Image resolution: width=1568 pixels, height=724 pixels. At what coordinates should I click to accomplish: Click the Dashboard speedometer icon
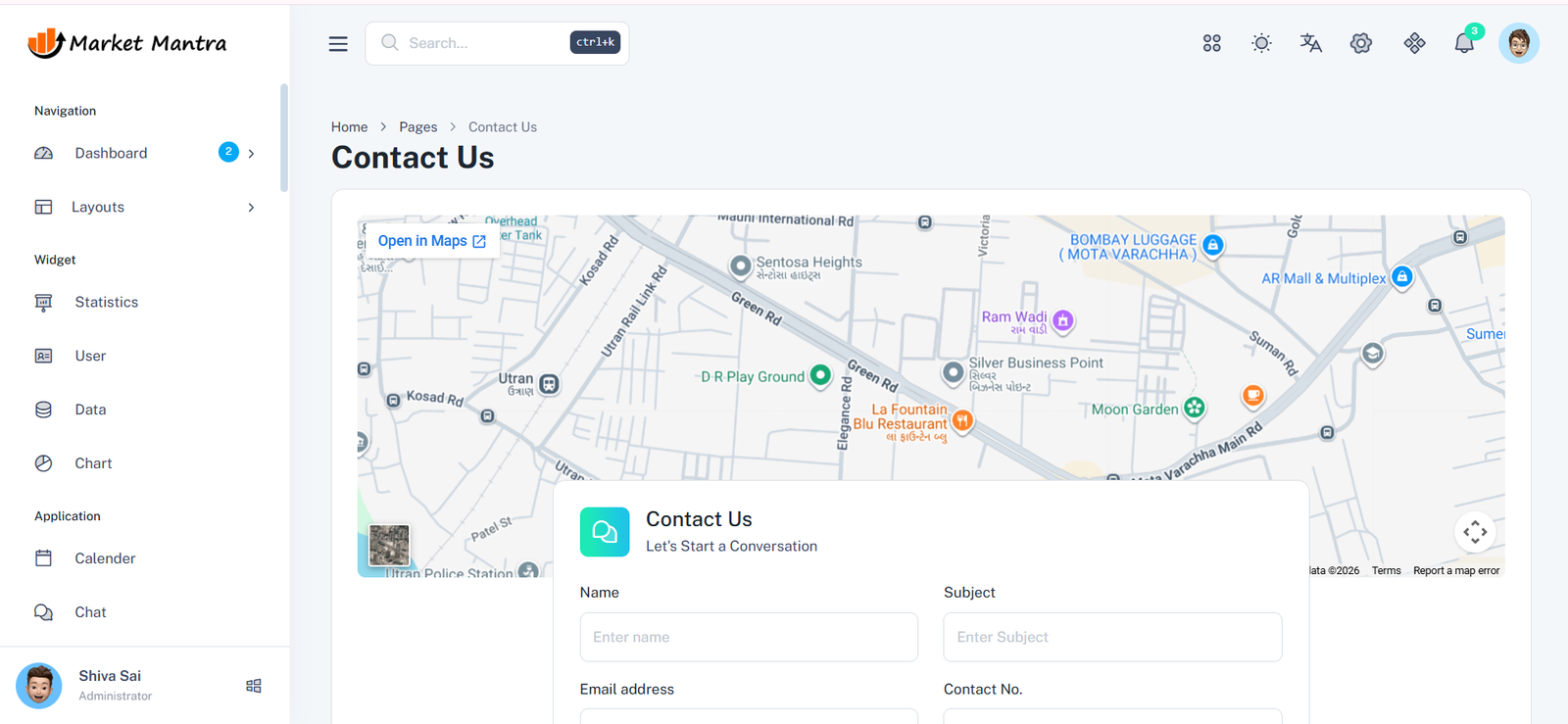point(43,153)
